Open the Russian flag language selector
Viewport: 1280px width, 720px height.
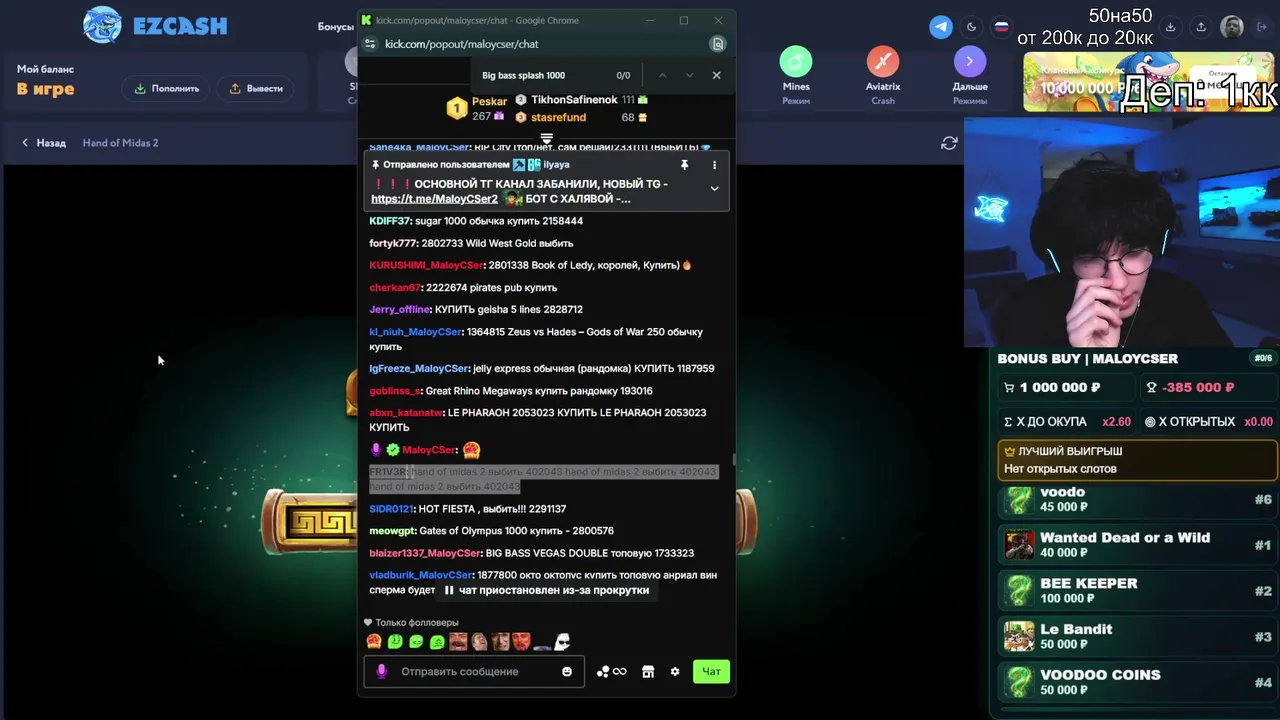click(1001, 27)
